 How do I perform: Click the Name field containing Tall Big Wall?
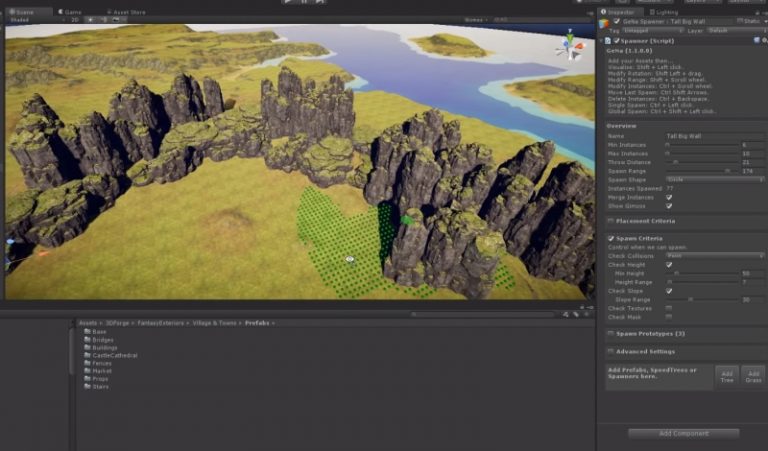715,136
